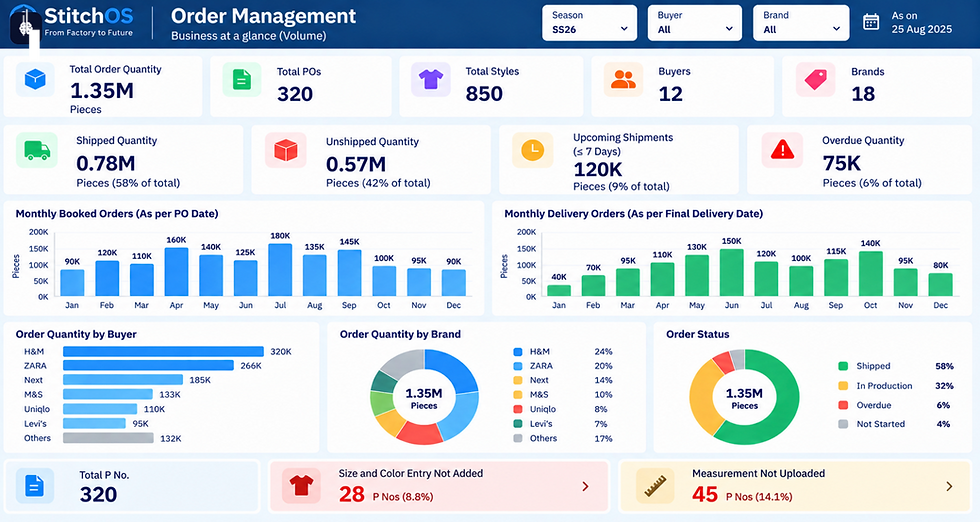
Task: Click the blue document Total P No. icon
Action: click(34, 485)
